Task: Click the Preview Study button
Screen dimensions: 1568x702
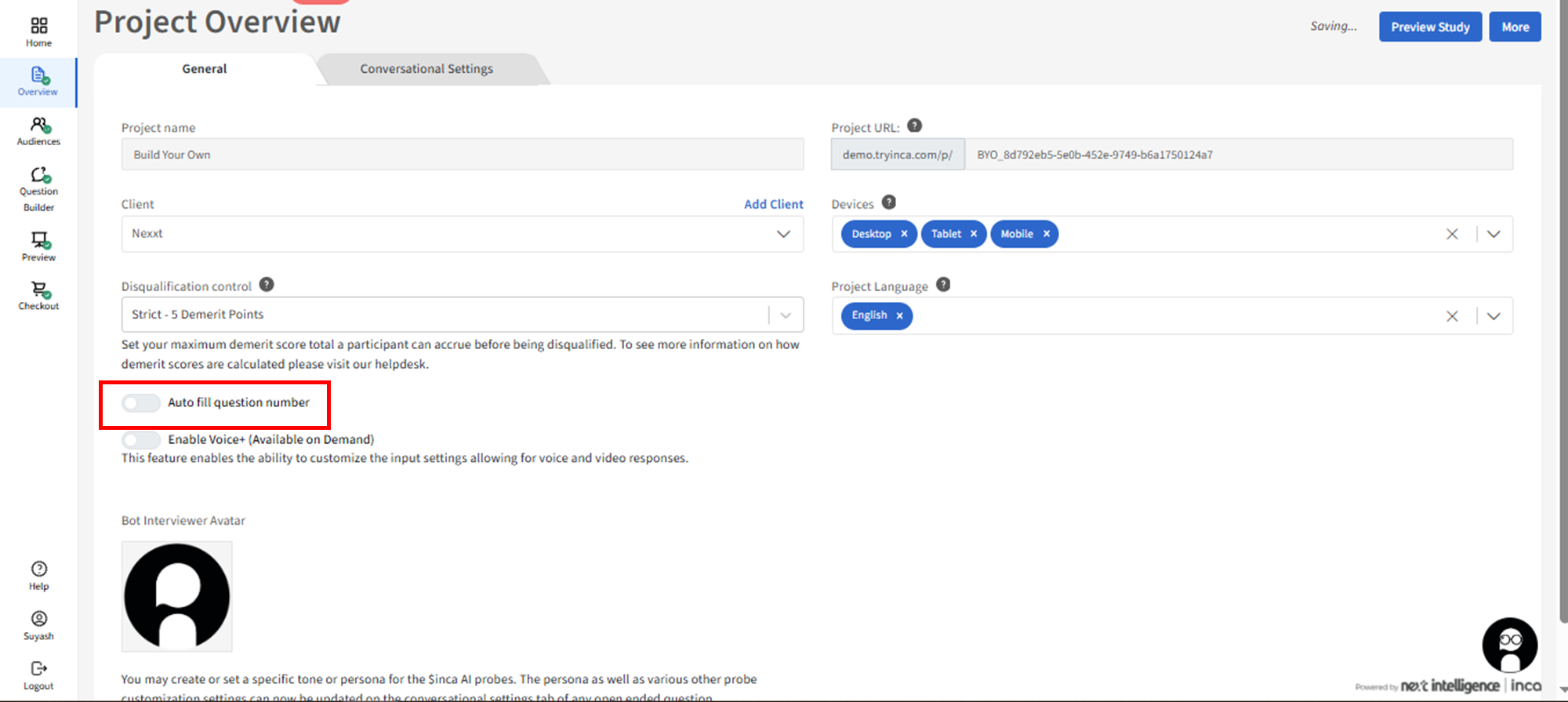Action: (1430, 27)
